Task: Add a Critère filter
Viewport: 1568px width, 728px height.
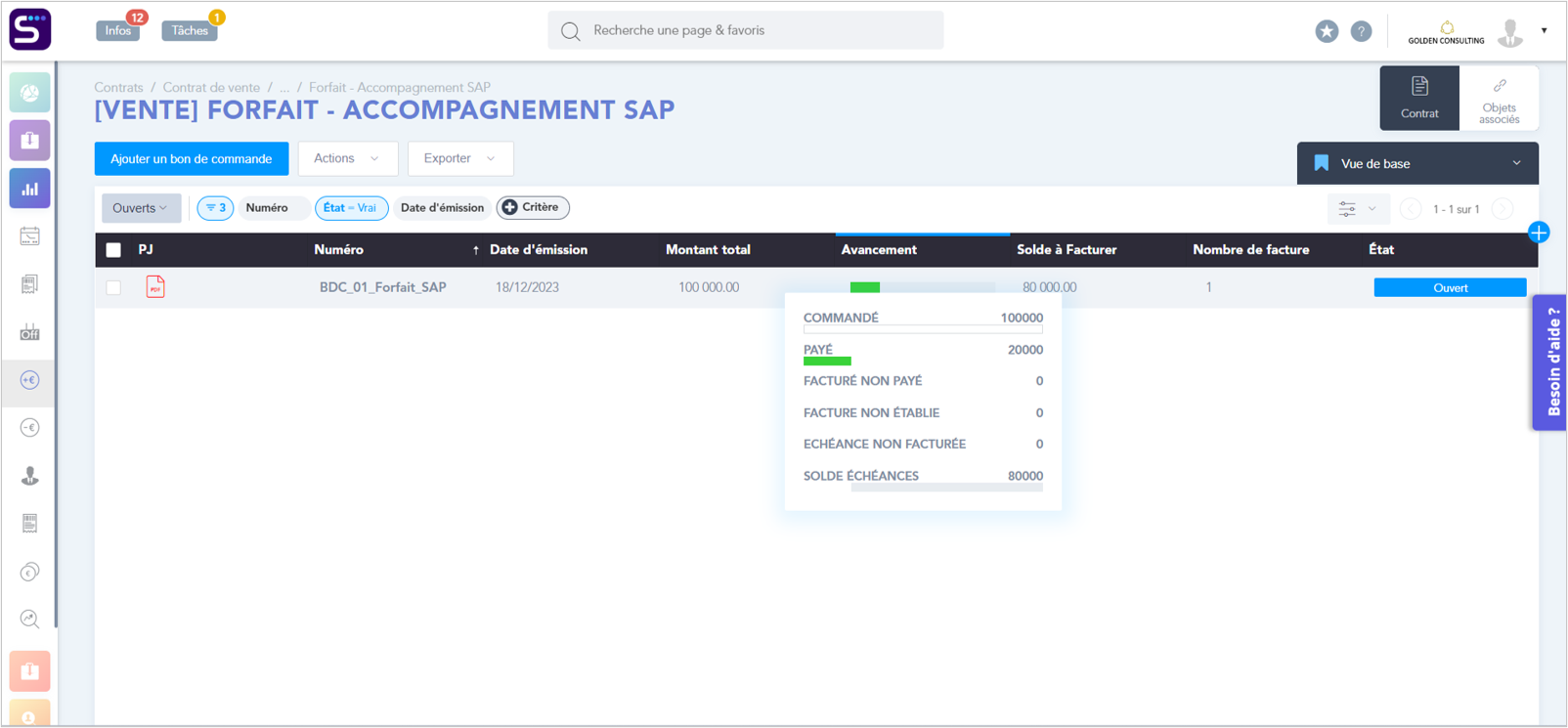Action: click(x=533, y=207)
